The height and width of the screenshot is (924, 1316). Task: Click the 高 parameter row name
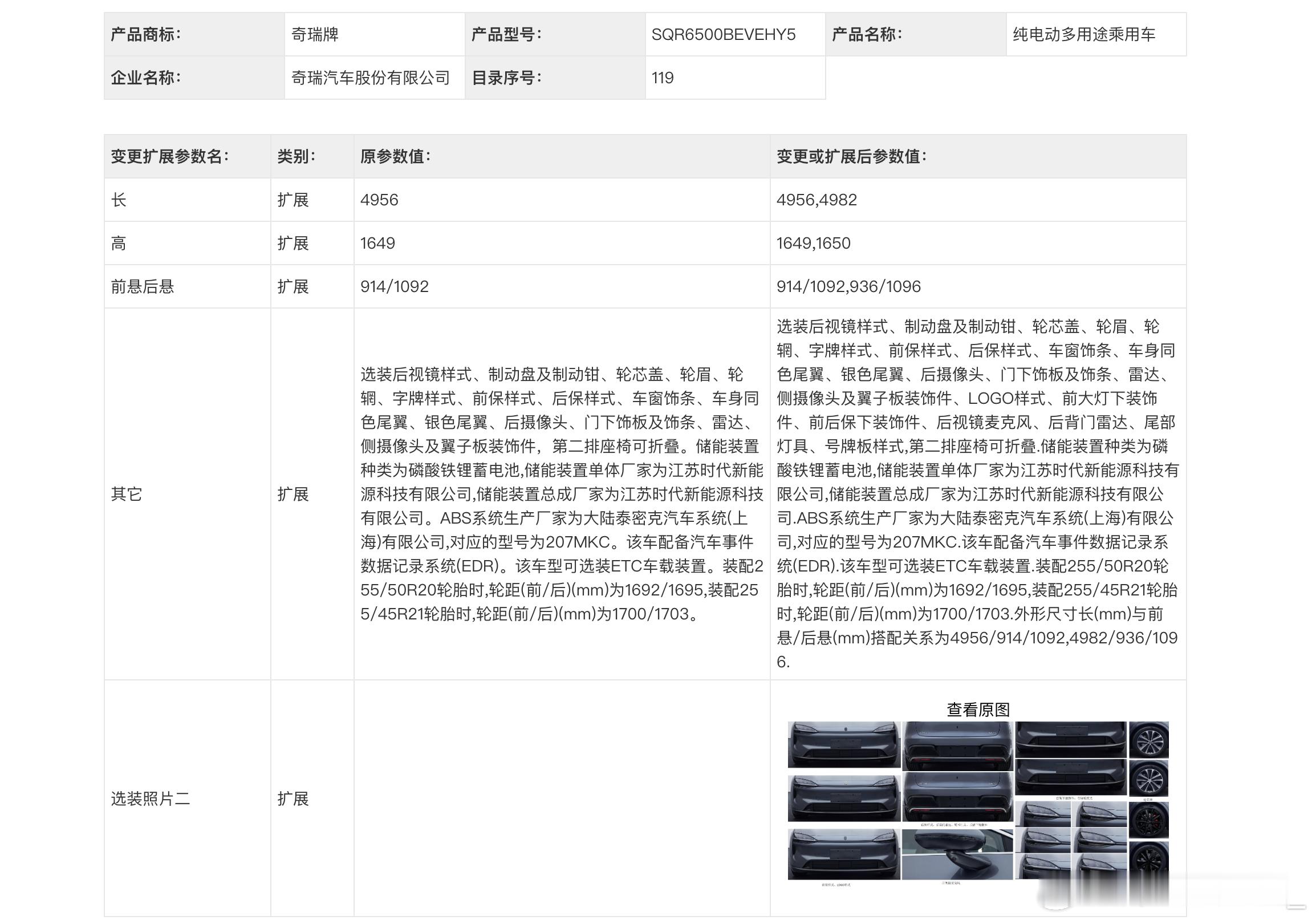pyautogui.click(x=119, y=243)
